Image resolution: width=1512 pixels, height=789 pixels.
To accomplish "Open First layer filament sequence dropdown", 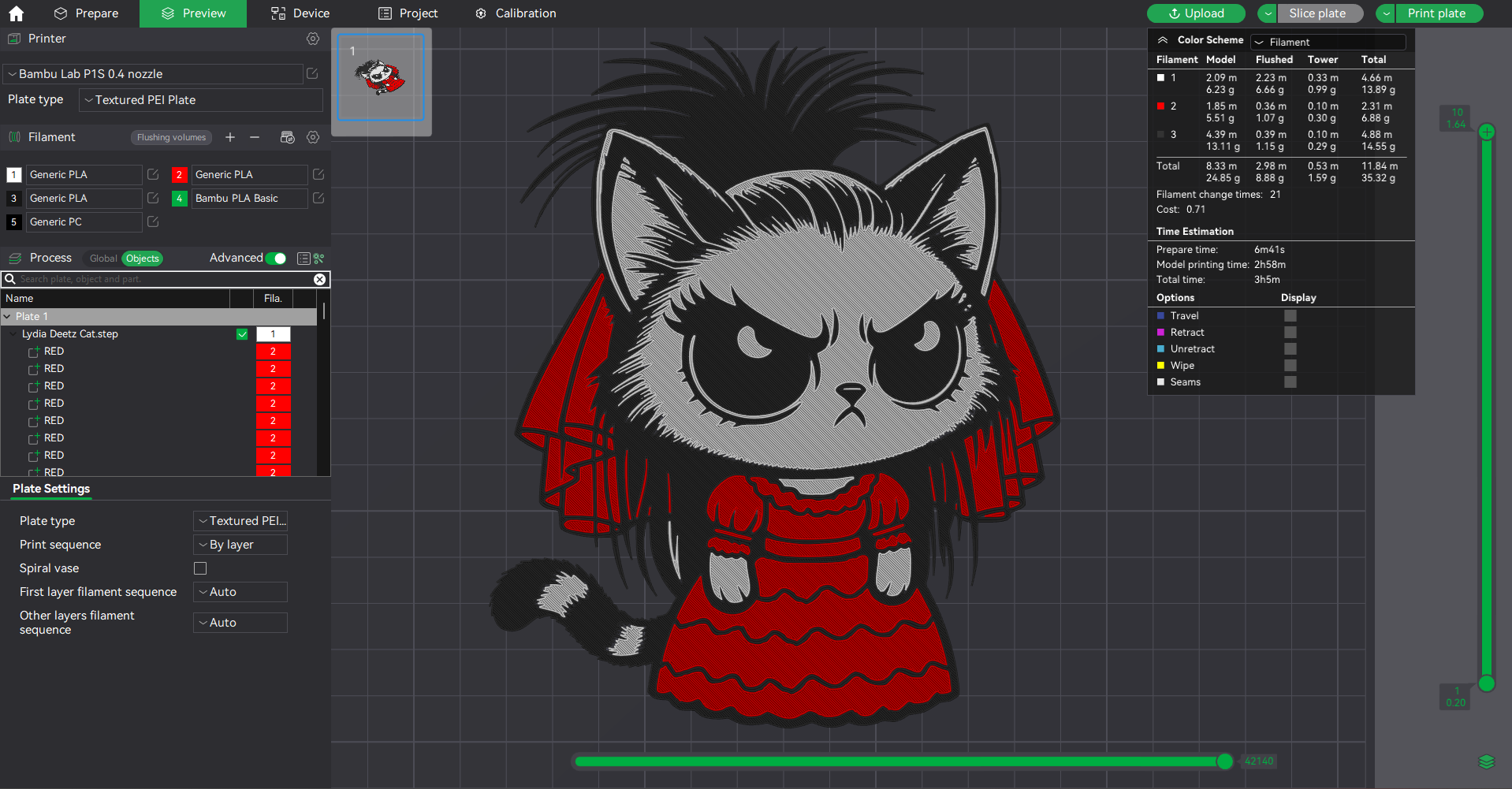I will coord(240,592).
